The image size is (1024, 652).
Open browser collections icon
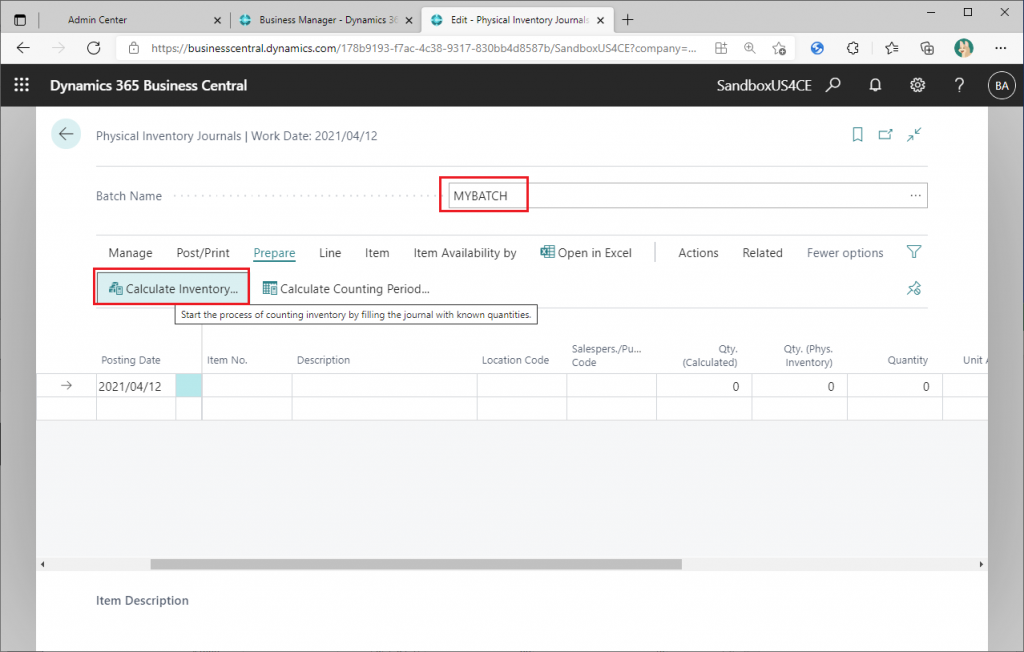pos(927,48)
